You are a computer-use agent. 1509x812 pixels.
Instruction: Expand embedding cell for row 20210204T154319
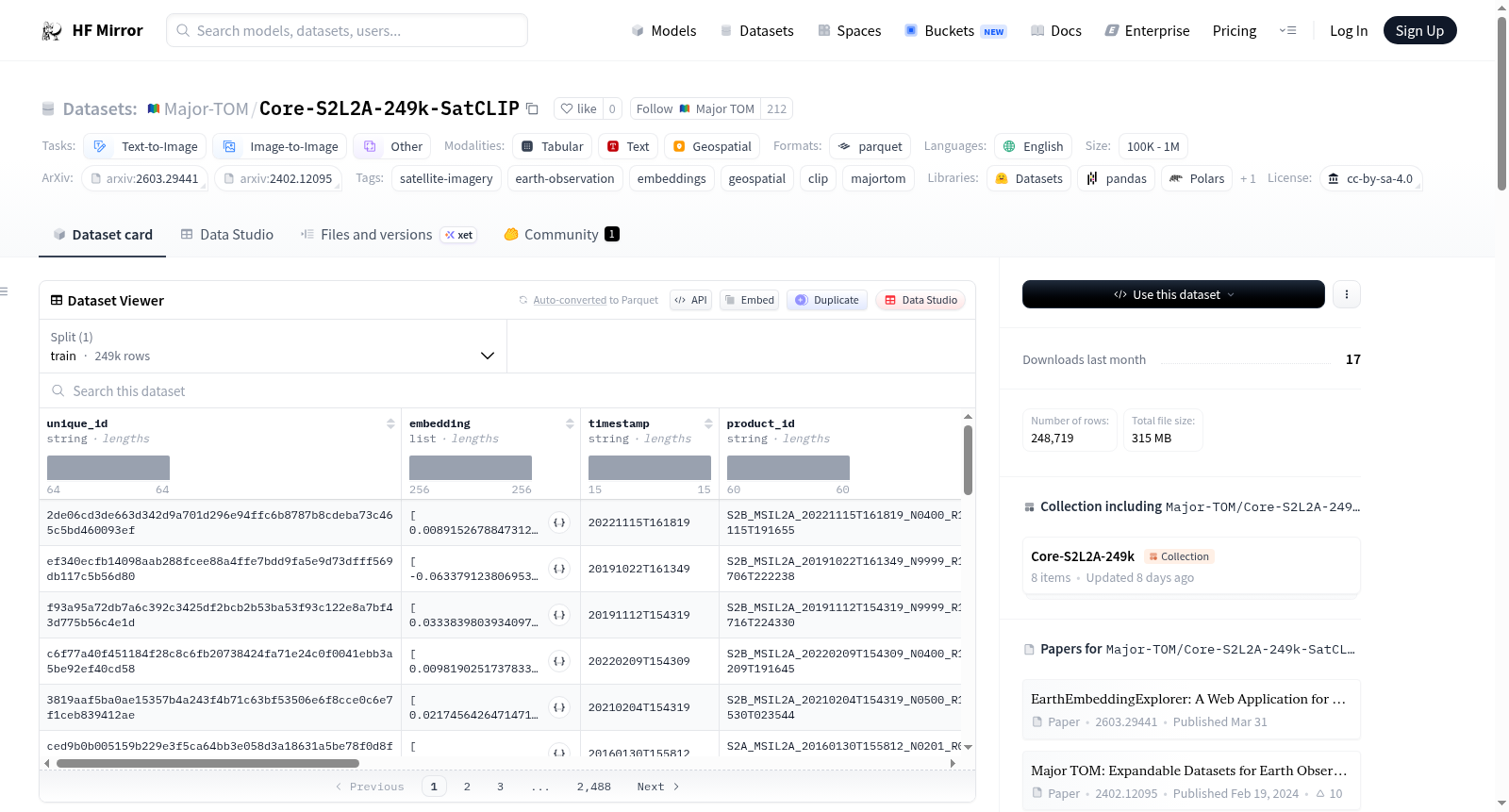(559, 707)
